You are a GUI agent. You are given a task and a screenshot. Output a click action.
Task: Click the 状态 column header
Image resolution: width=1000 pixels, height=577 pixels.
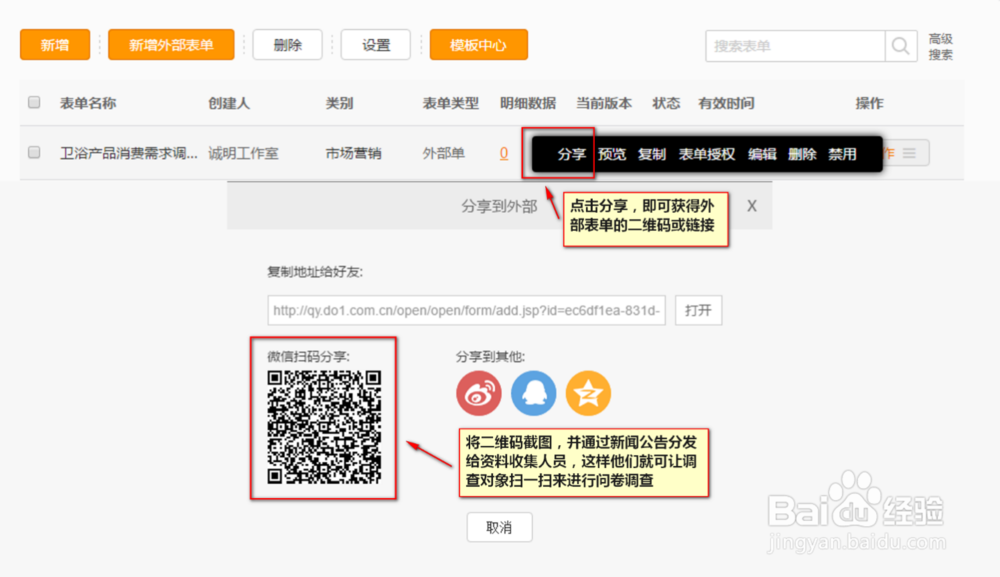pos(666,103)
